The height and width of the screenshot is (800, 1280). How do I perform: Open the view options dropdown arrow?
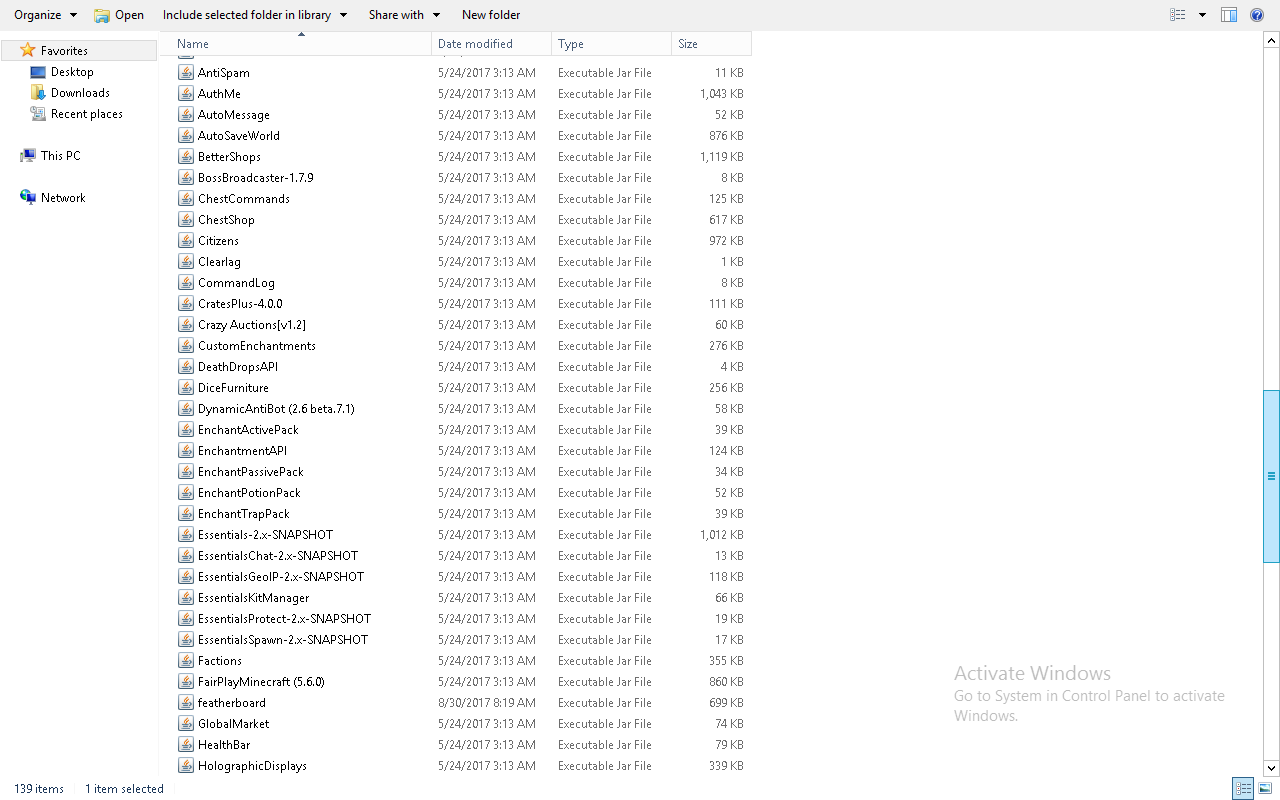click(x=1202, y=15)
